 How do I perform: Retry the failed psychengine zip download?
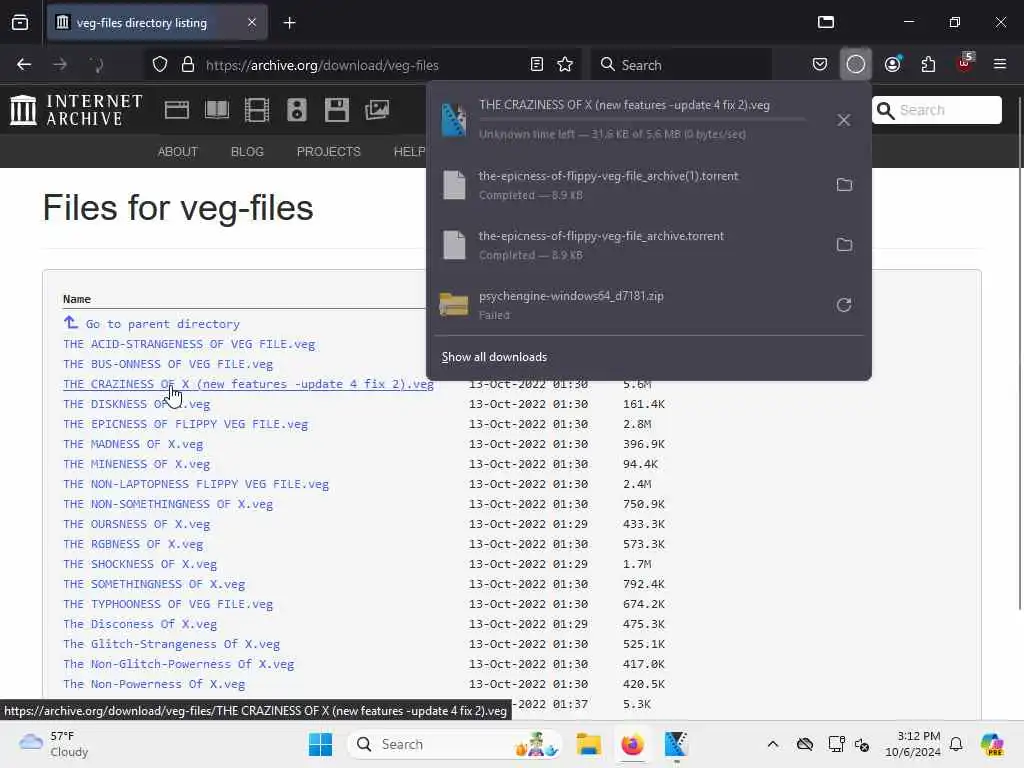click(844, 305)
